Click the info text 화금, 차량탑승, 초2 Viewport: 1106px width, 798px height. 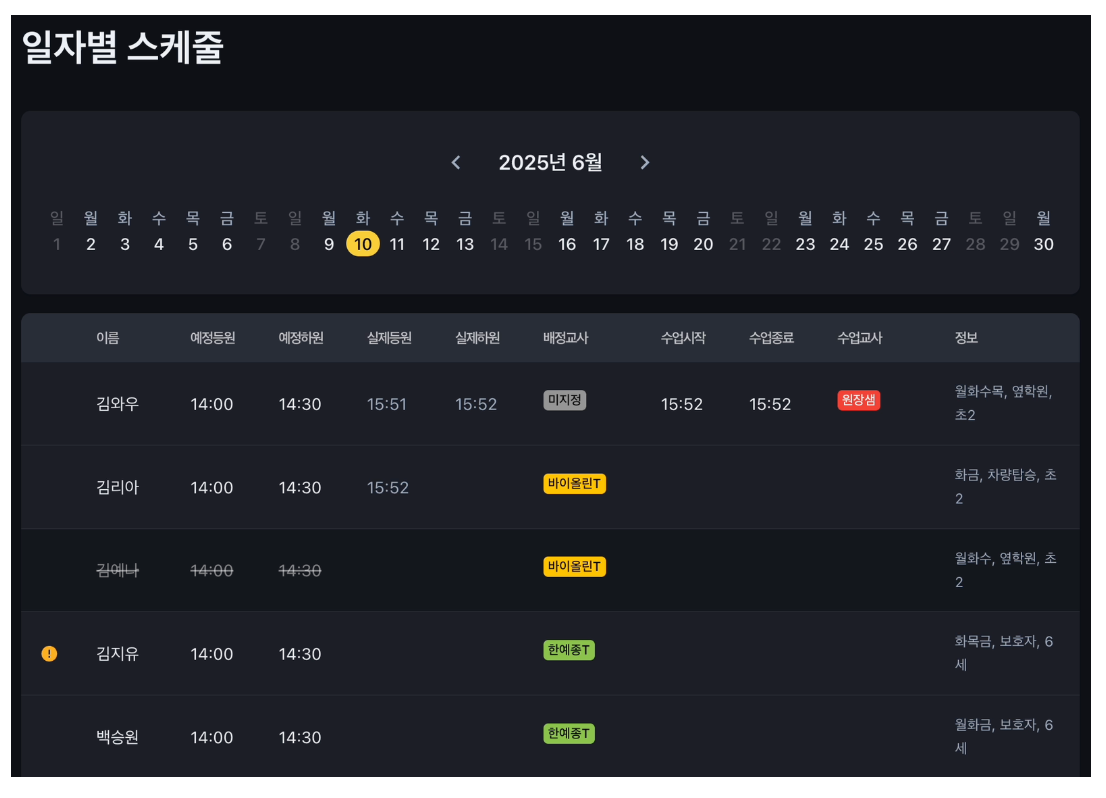click(x=1006, y=487)
